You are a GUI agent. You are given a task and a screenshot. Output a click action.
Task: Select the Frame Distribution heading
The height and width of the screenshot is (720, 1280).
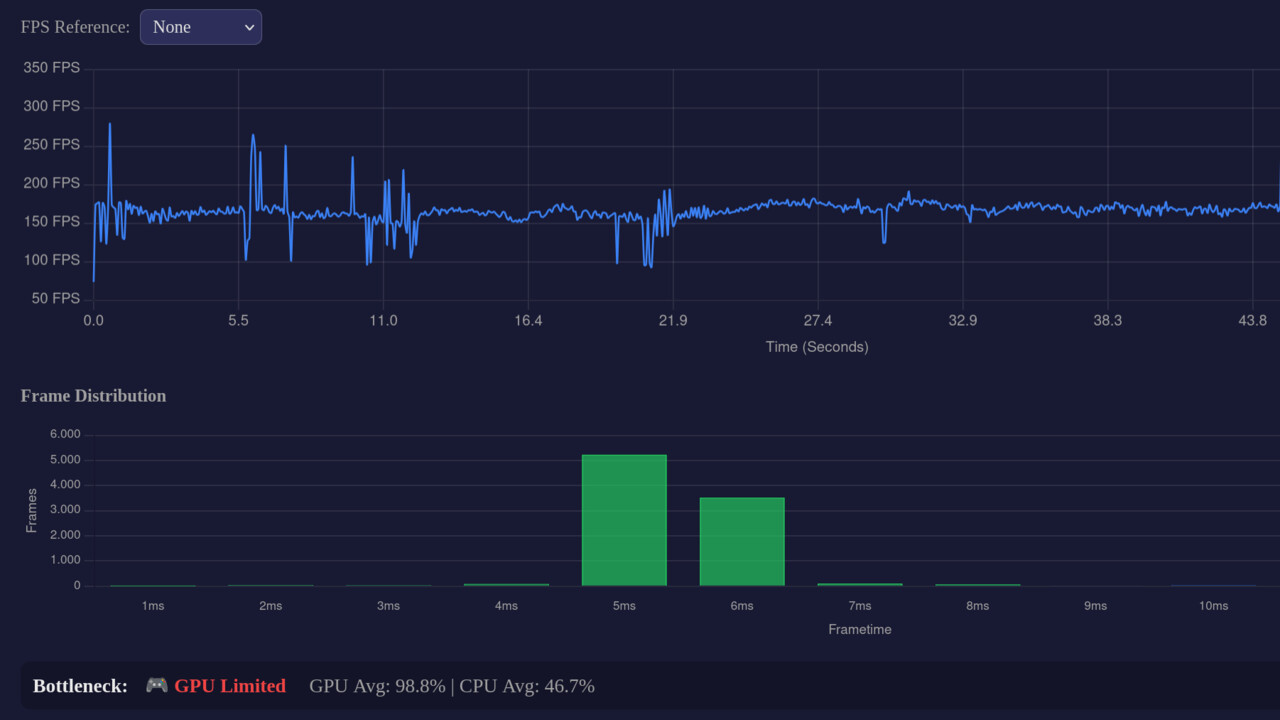93,396
